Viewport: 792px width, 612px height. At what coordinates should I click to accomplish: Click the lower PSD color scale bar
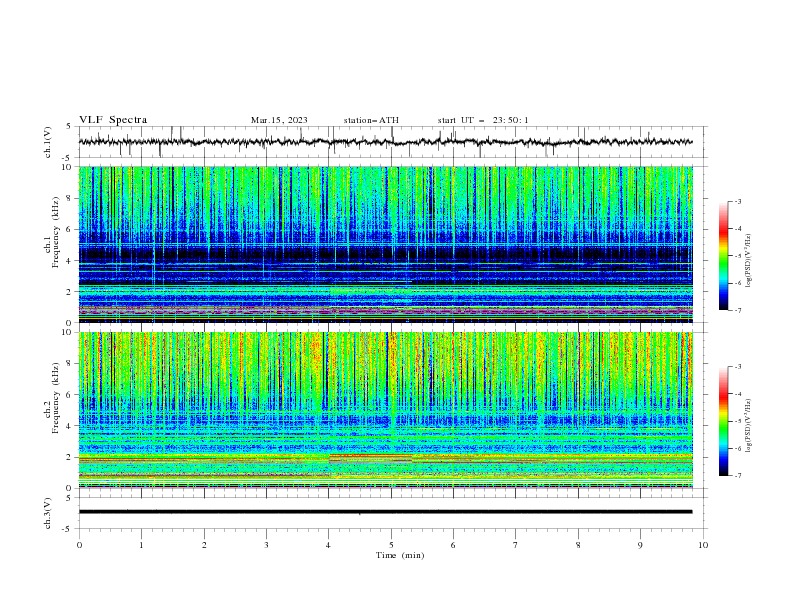click(x=723, y=421)
